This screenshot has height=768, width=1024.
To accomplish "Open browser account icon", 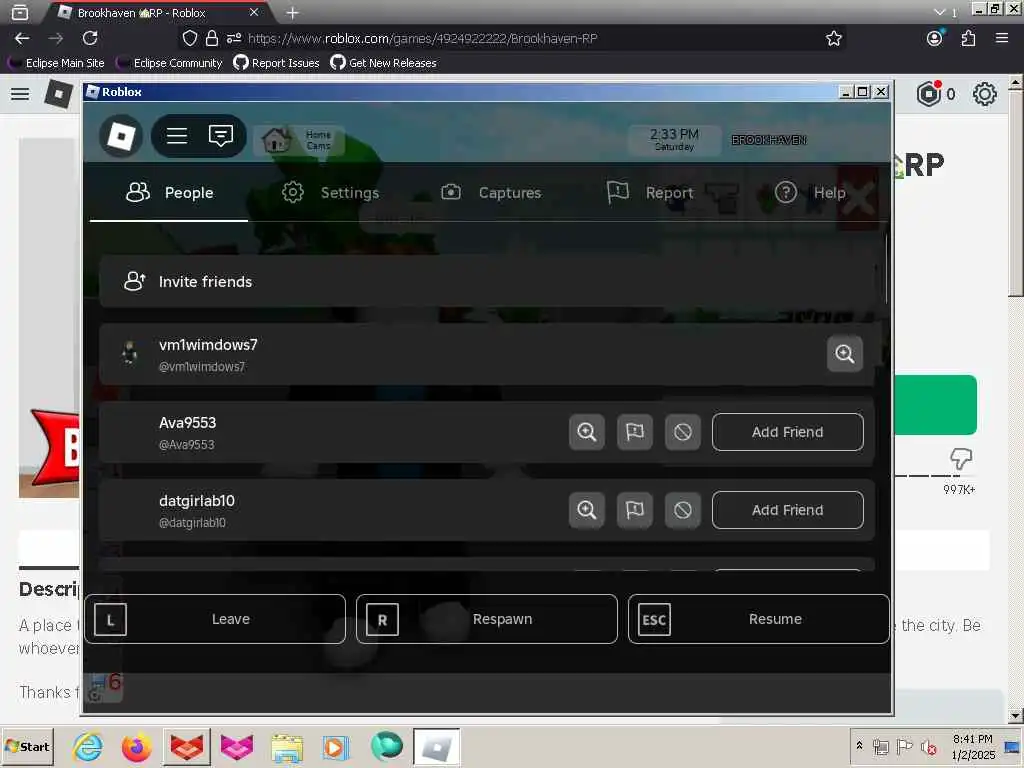I will [x=935, y=39].
